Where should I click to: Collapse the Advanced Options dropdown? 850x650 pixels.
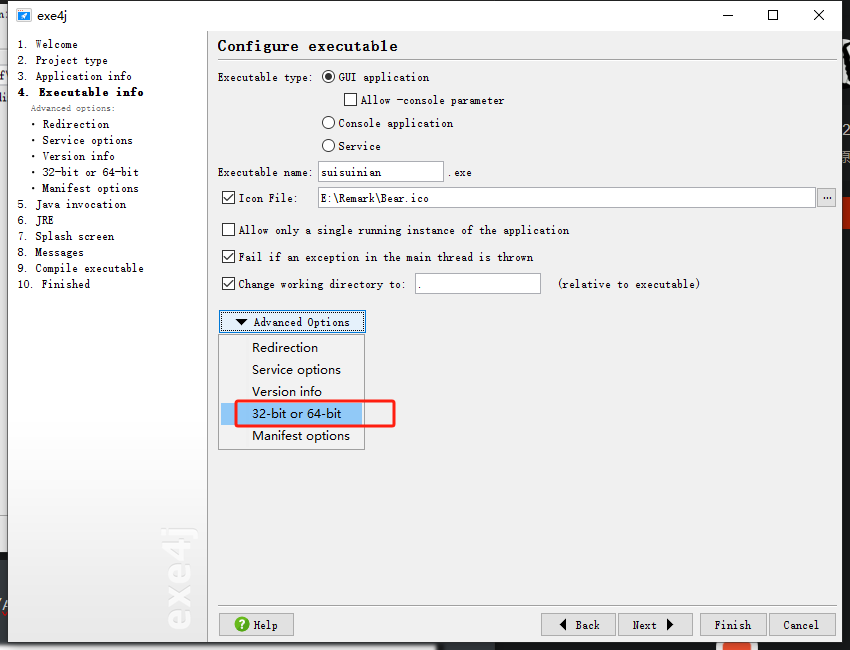point(292,322)
